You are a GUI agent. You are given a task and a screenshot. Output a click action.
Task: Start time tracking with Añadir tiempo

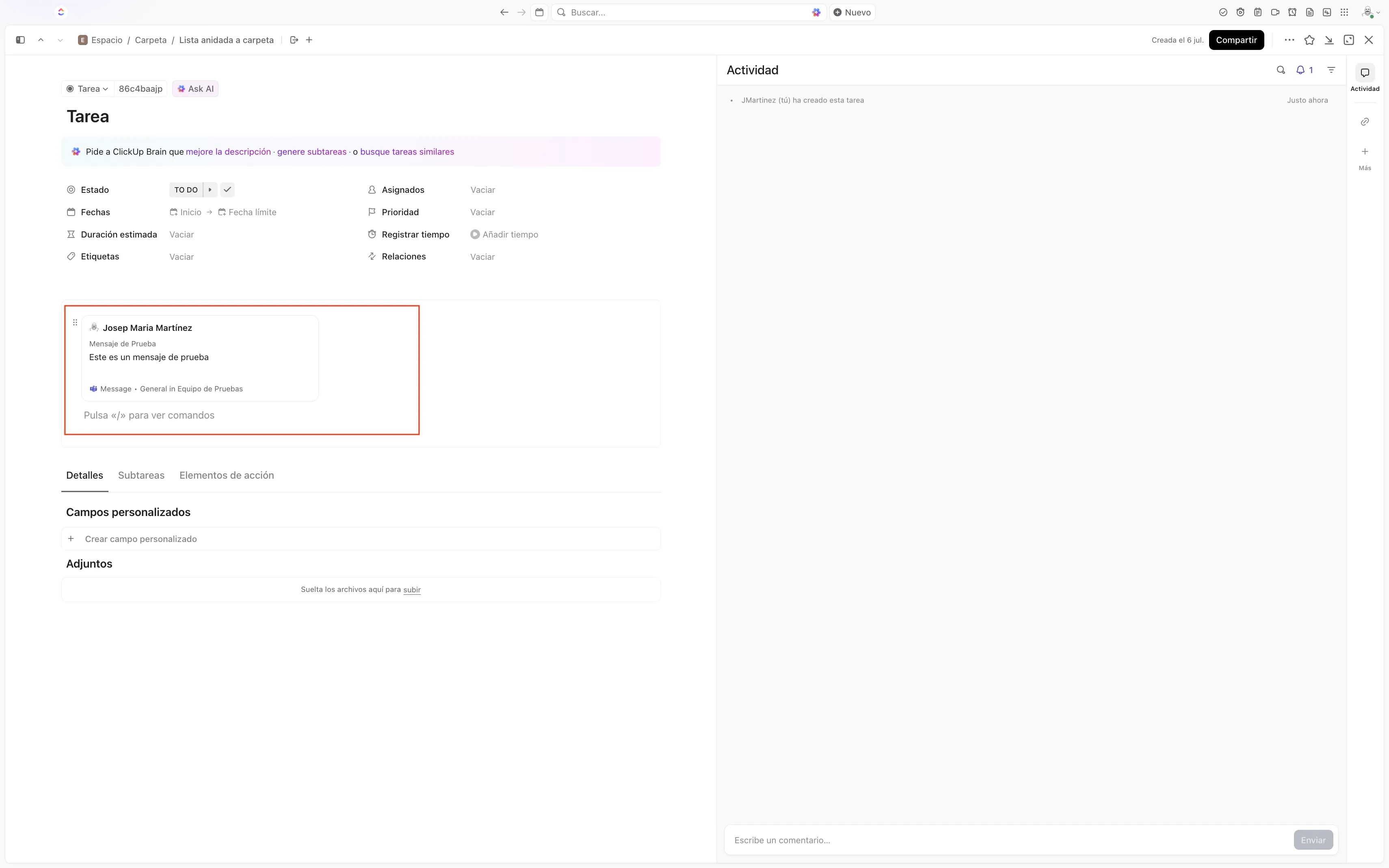[504, 235]
